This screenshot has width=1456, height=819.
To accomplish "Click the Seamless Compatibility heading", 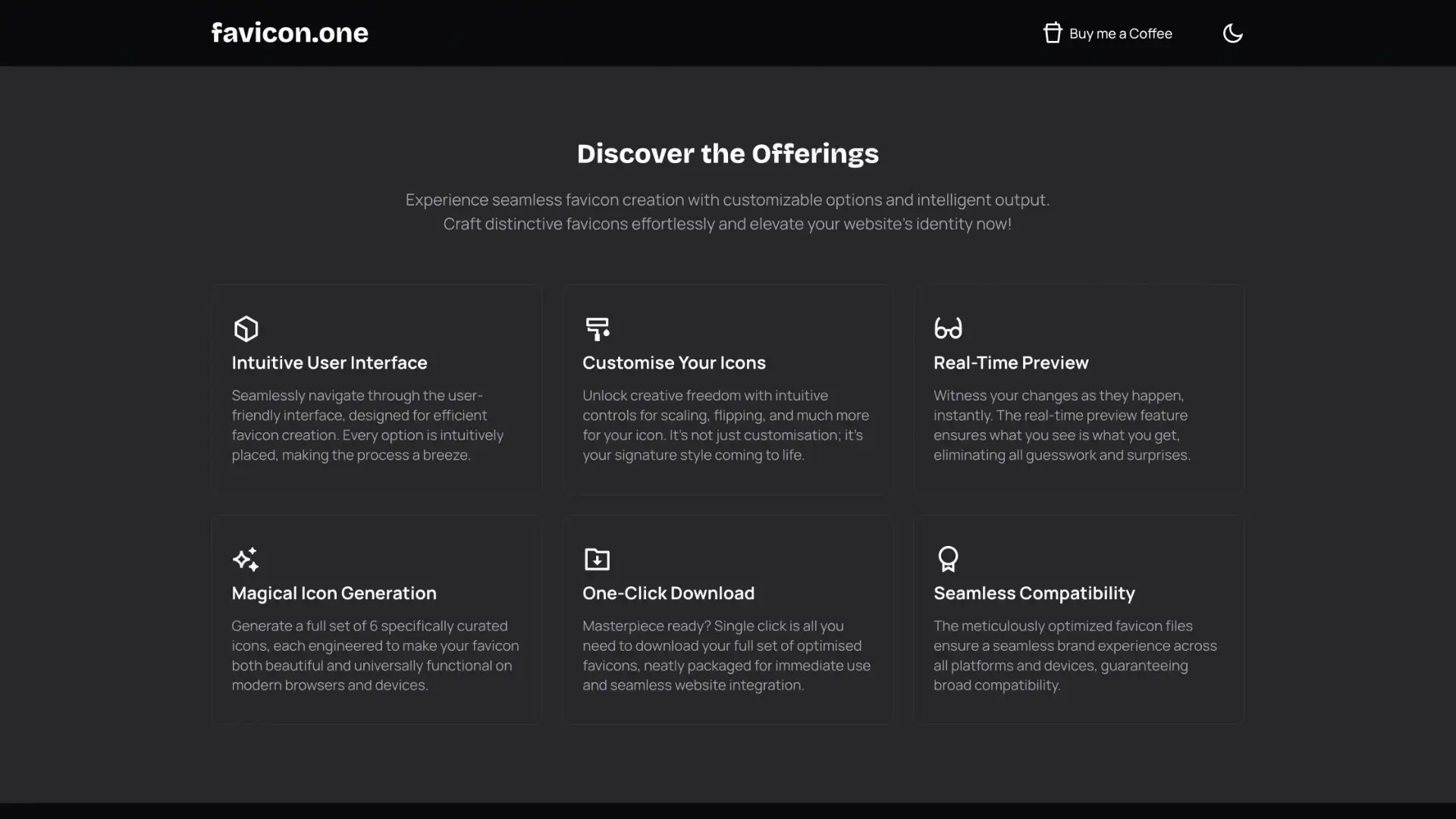I will (1034, 593).
